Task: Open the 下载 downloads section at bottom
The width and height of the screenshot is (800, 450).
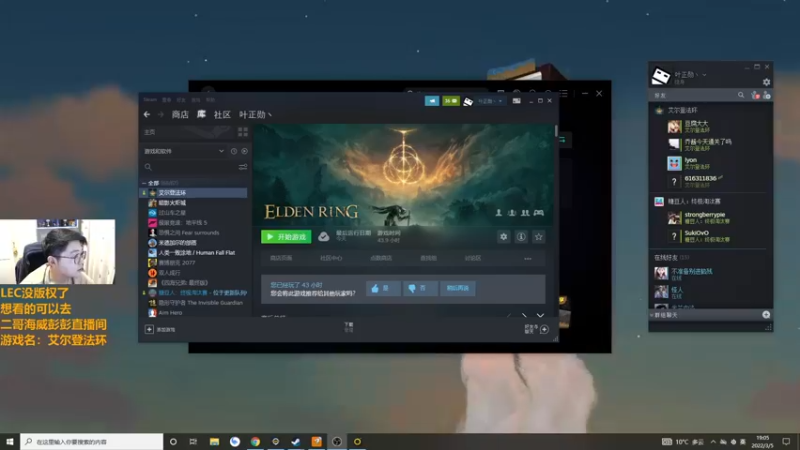Action: click(348, 327)
